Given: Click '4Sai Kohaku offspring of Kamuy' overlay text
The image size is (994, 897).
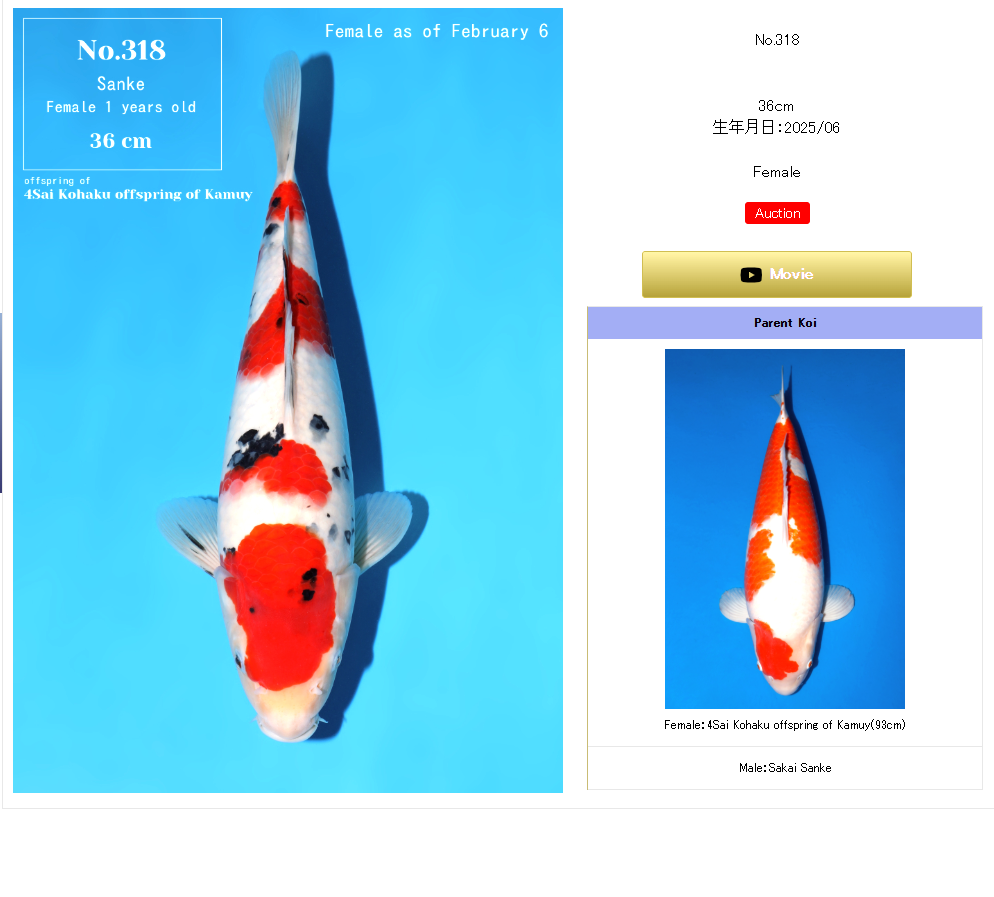Looking at the screenshot, I should [x=138, y=194].
